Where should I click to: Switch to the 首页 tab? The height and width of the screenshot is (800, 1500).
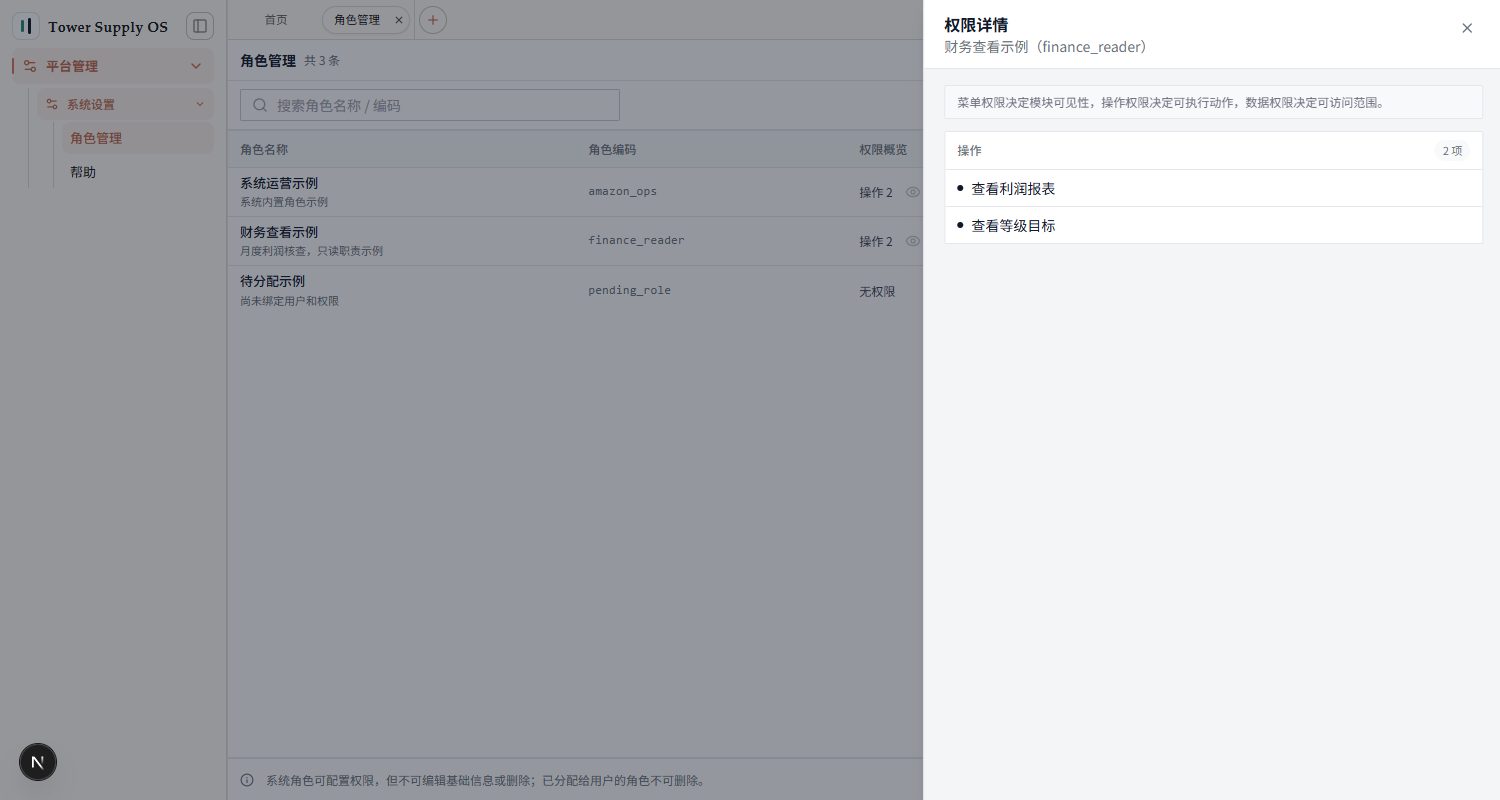click(276, 20)
